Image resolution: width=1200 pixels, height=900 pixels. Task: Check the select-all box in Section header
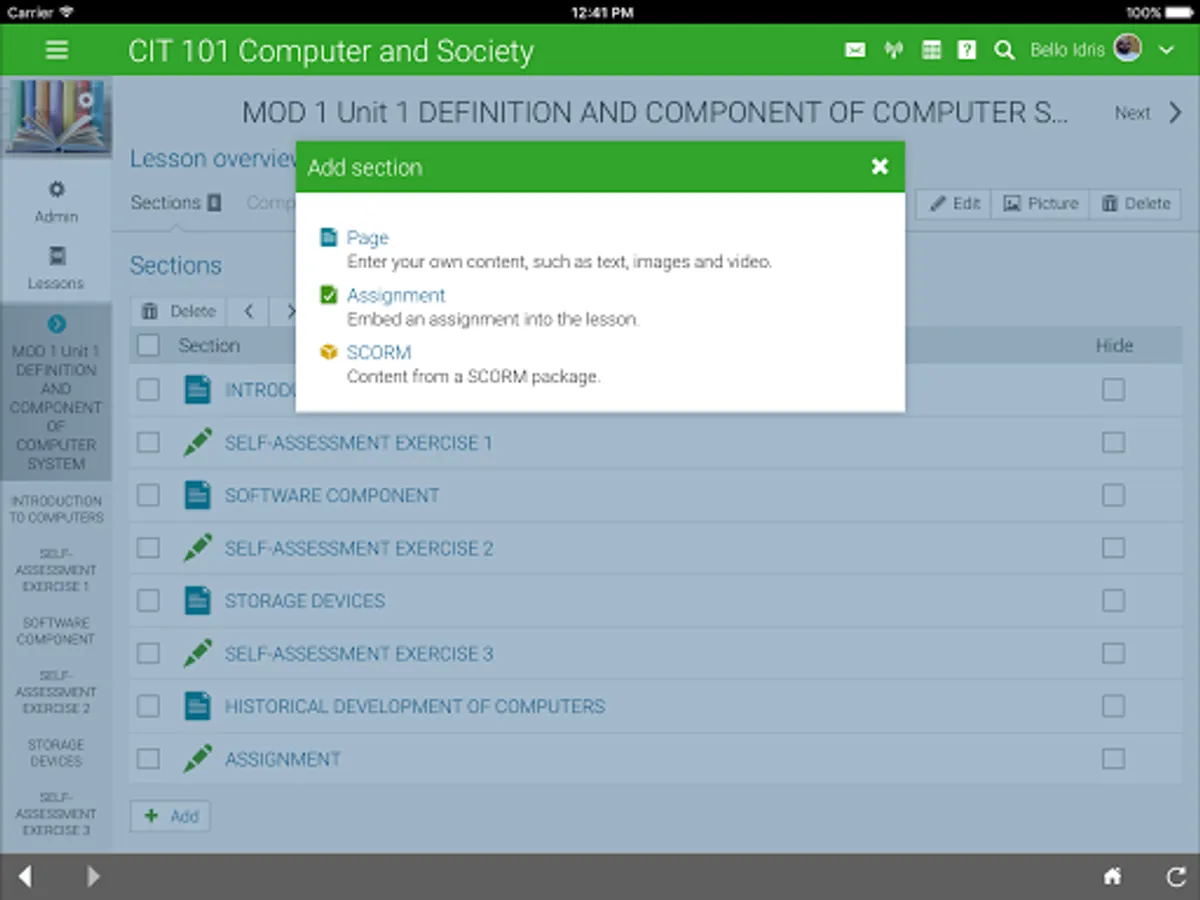tap(148, 345)
